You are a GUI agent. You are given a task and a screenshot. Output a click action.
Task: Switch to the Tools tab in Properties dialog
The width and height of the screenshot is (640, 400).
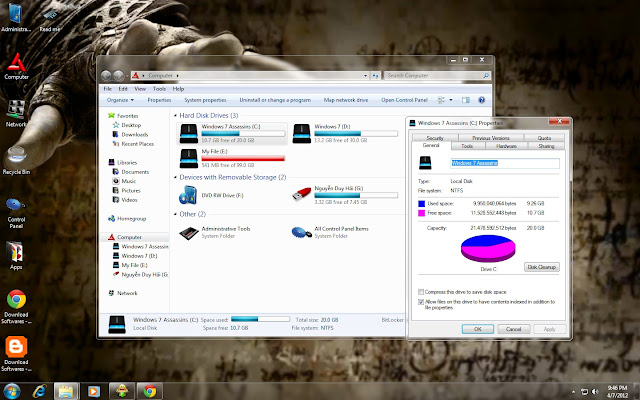(467, 146)
